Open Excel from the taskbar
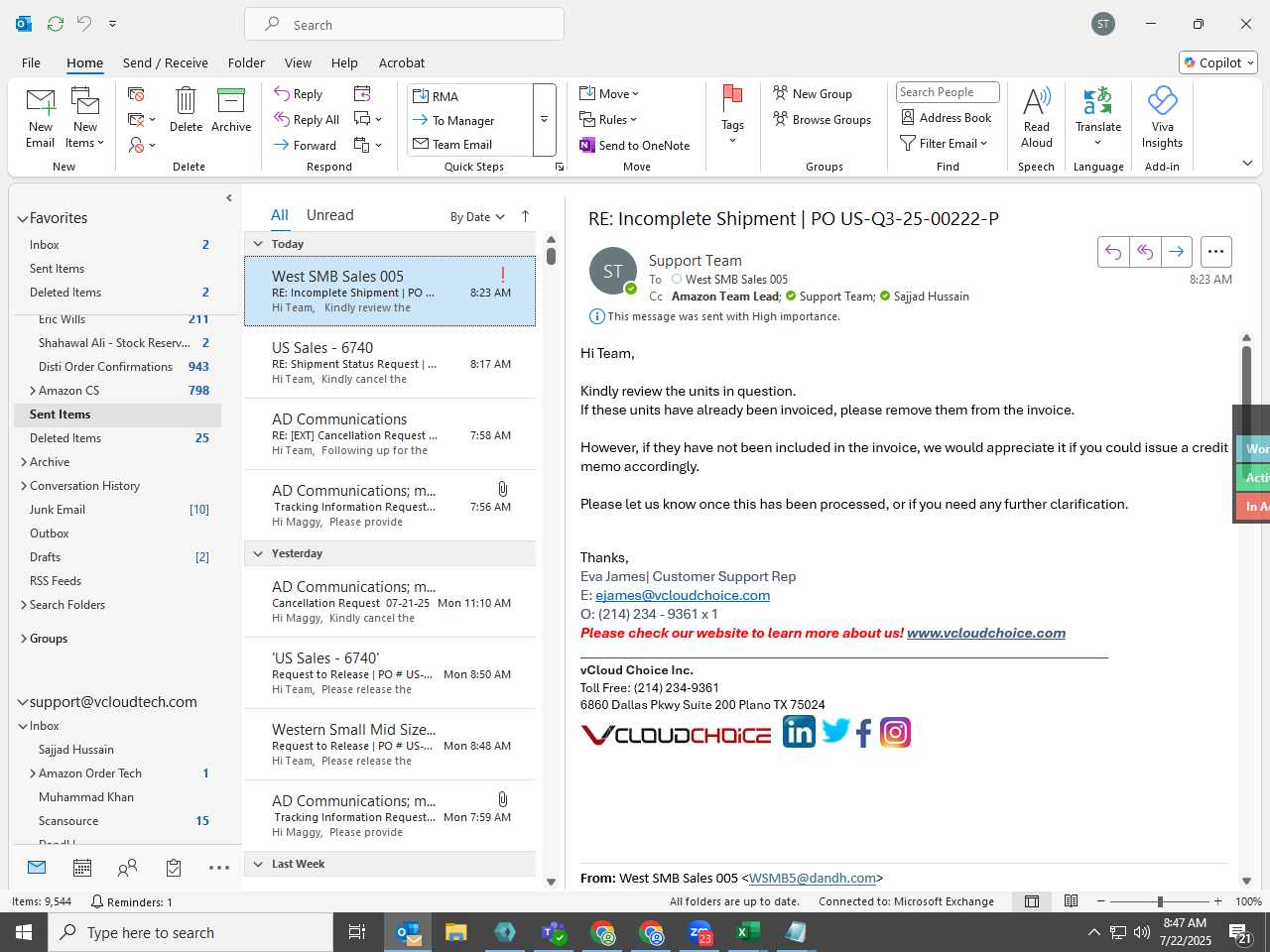 [x=748, y=932]
